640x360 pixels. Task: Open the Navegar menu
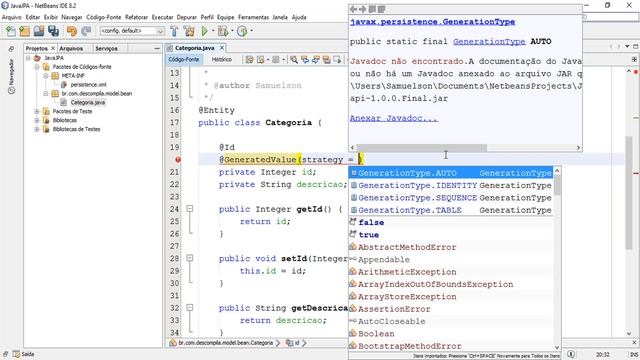pyautogui.click(x=72, y=17)
